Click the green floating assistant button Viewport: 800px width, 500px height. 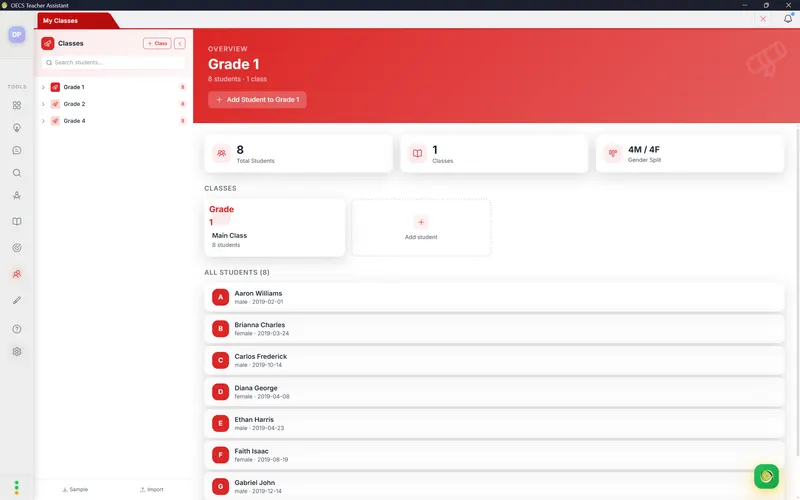766,476
